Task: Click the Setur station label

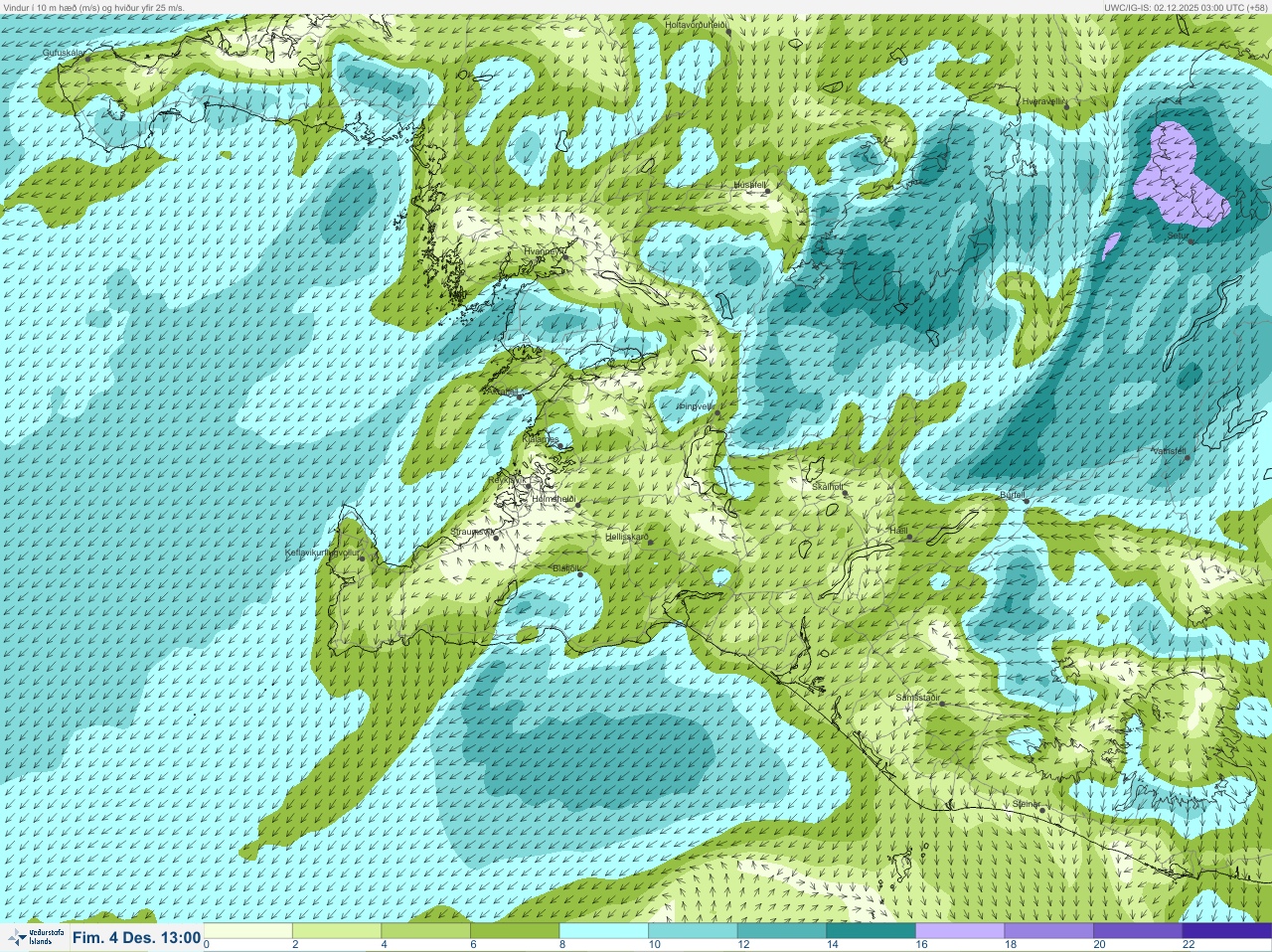Action: coord(1177,236)
